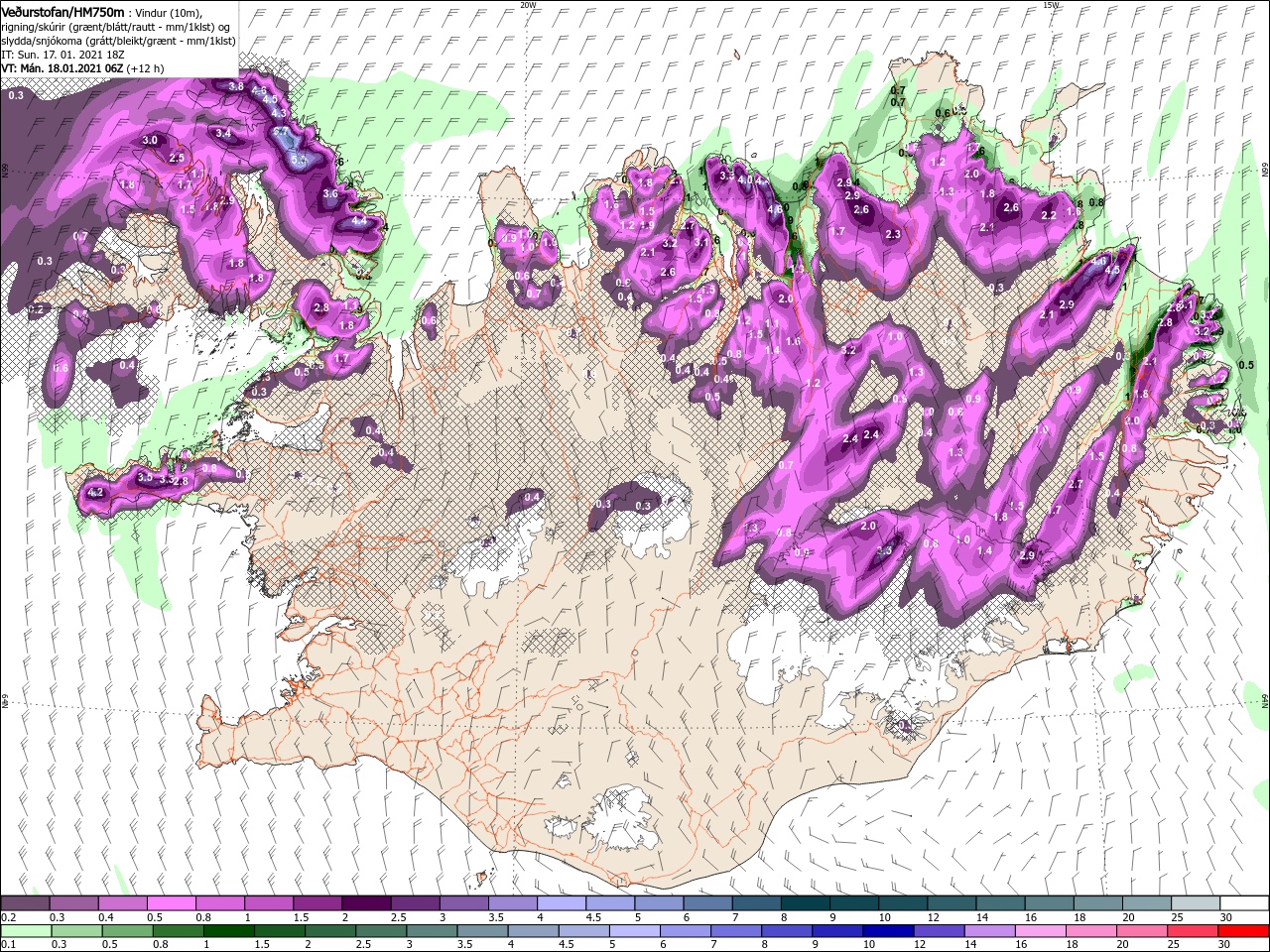
Task: Click the '(+12 h)' forecast offset text
Action: click(x=145, y=68)
